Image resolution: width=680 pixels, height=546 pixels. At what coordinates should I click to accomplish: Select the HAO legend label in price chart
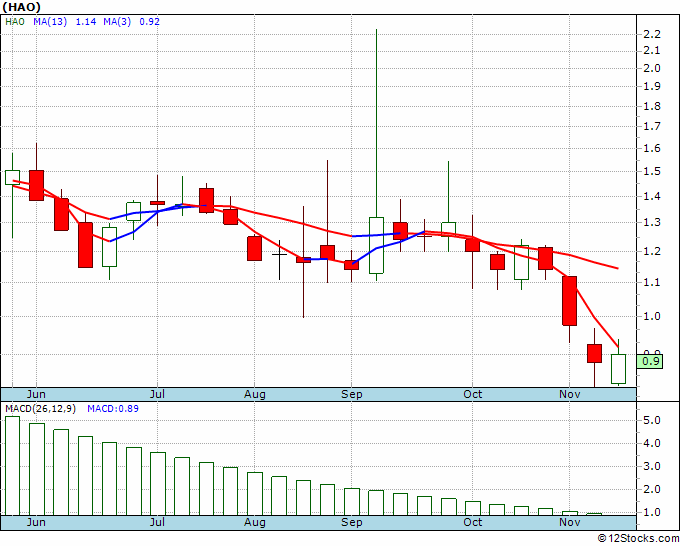click(15, 22)
